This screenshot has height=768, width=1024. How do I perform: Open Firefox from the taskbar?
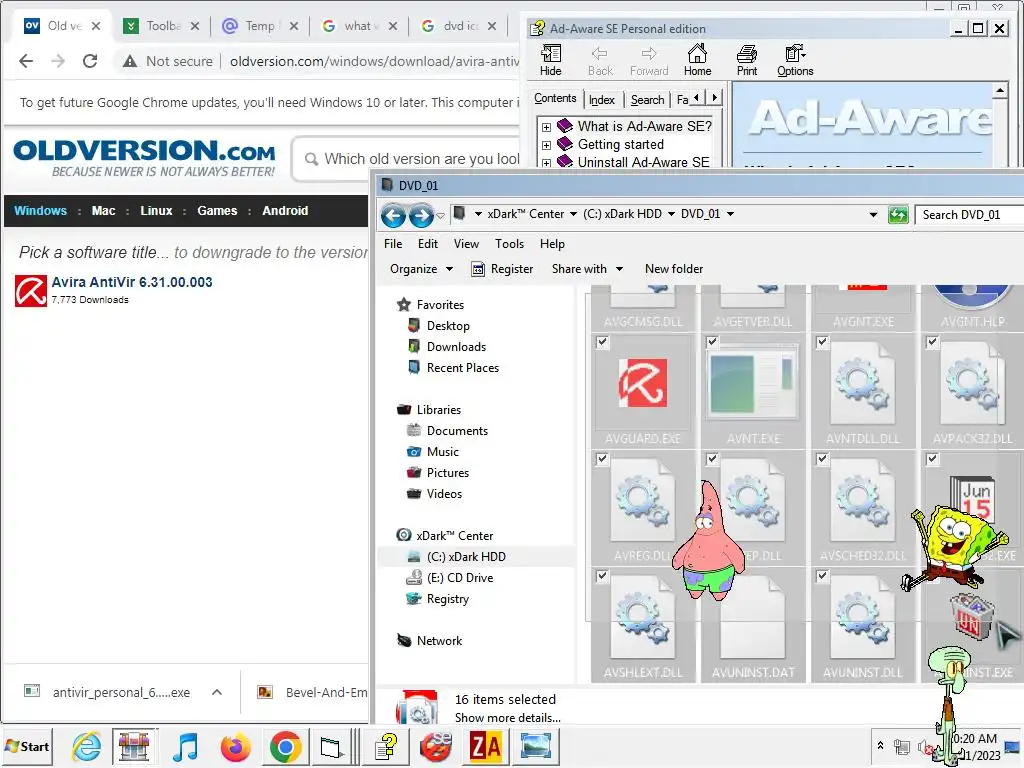click(235, 746)
